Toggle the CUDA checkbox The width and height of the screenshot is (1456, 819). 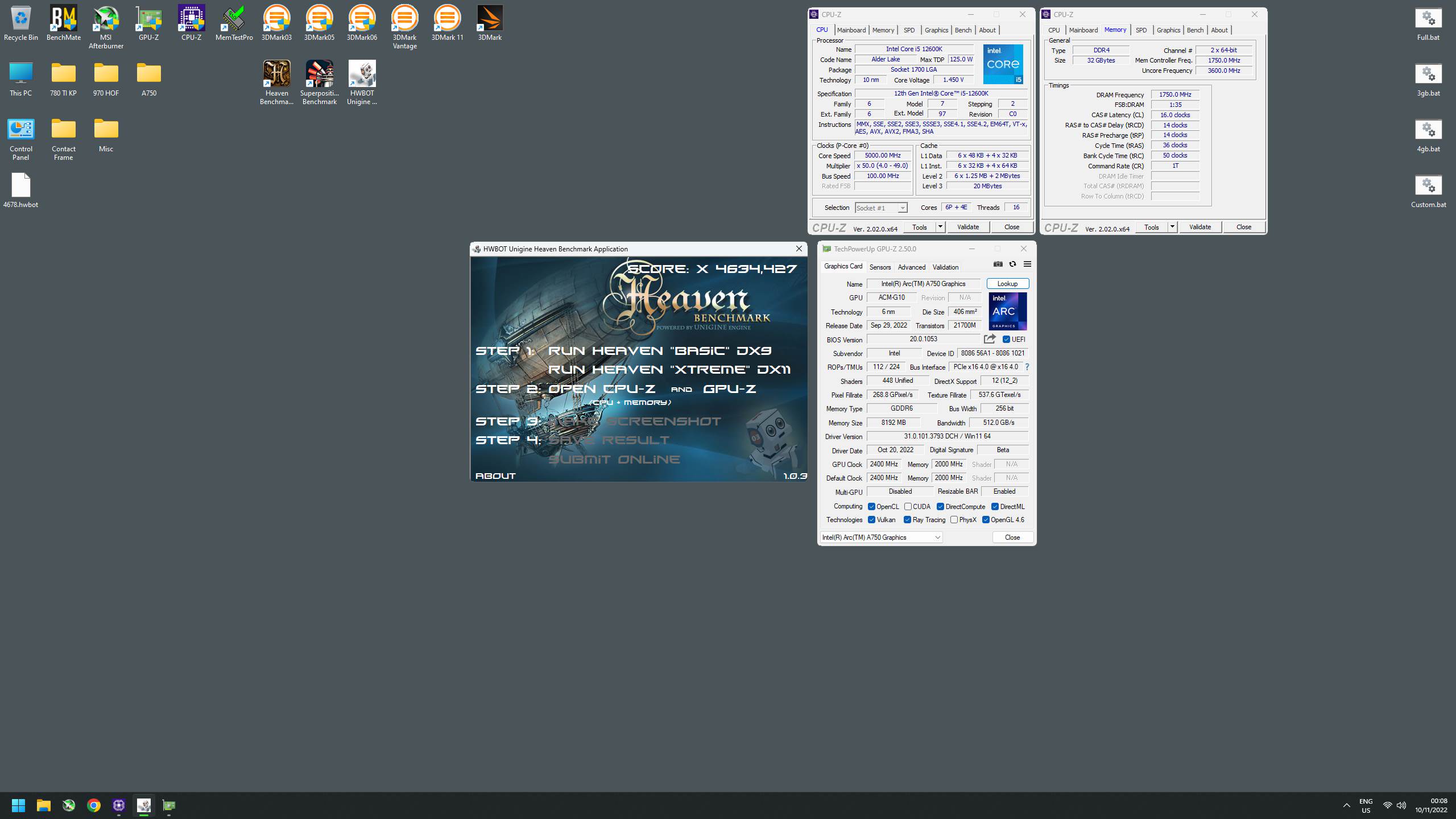pos(908,507)
